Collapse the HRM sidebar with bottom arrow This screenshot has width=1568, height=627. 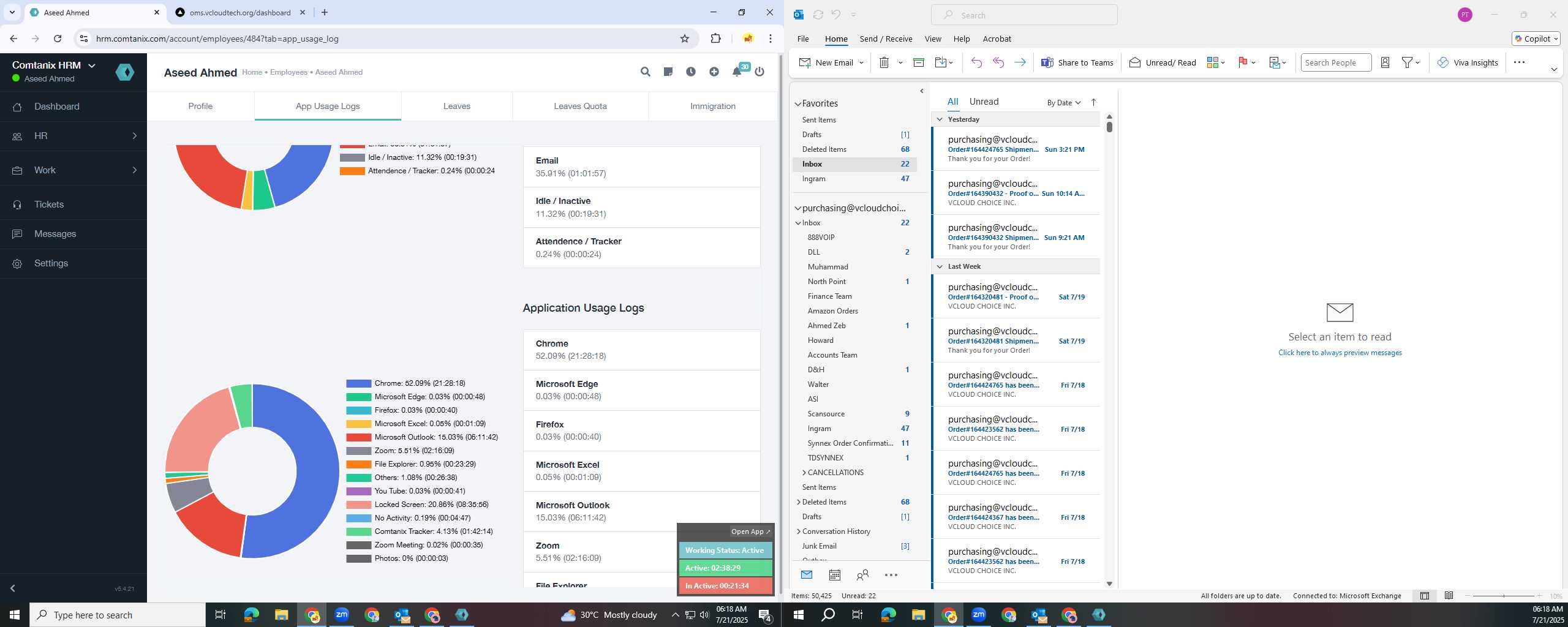[12, 588]
